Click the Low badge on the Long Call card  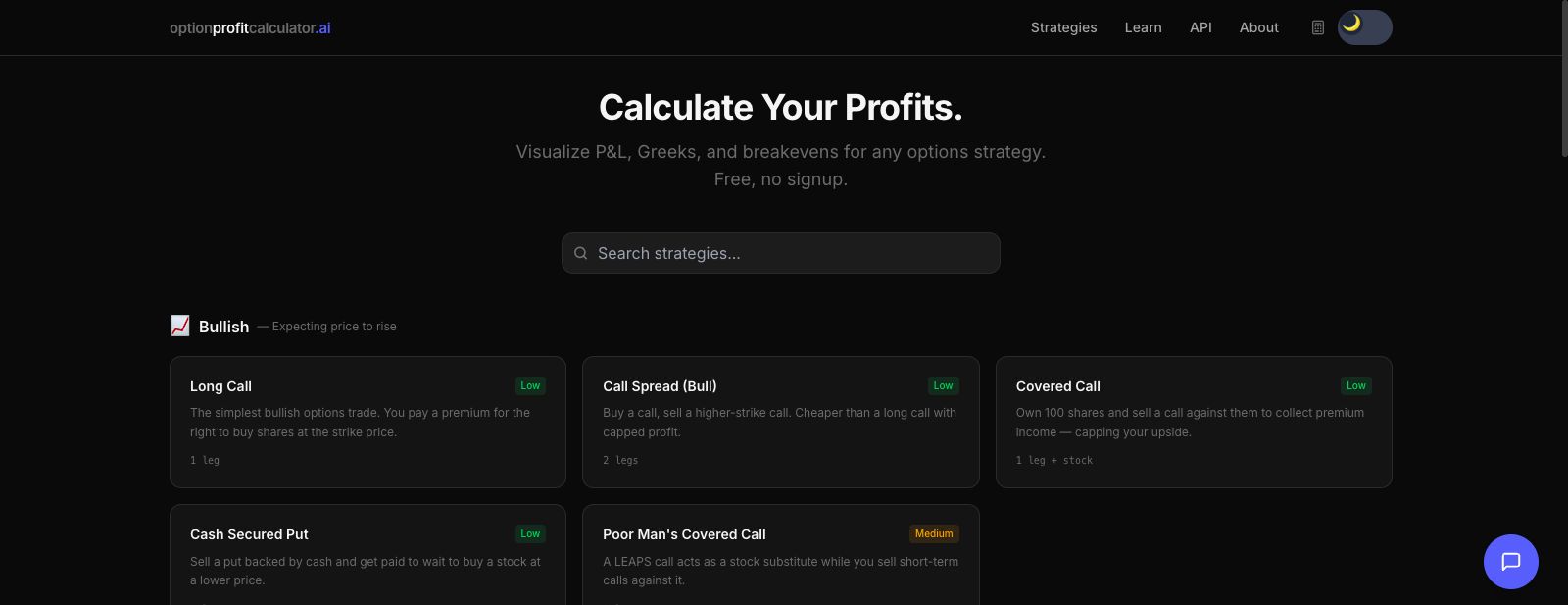(x=530, y=385)
